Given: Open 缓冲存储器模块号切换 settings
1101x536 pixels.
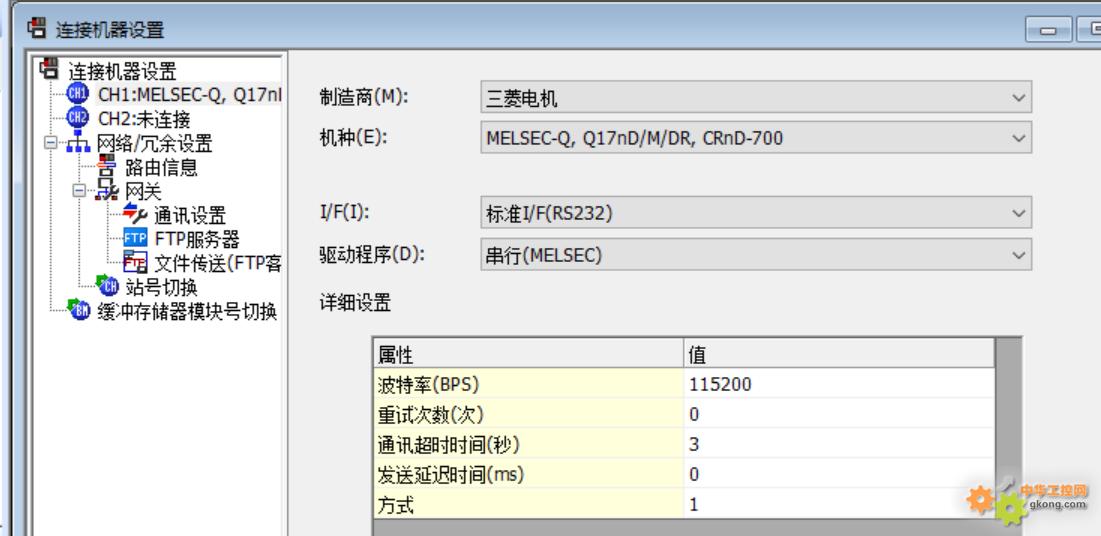Looking at the screenshot, I should pyautogui.click(x=187, y=311).
